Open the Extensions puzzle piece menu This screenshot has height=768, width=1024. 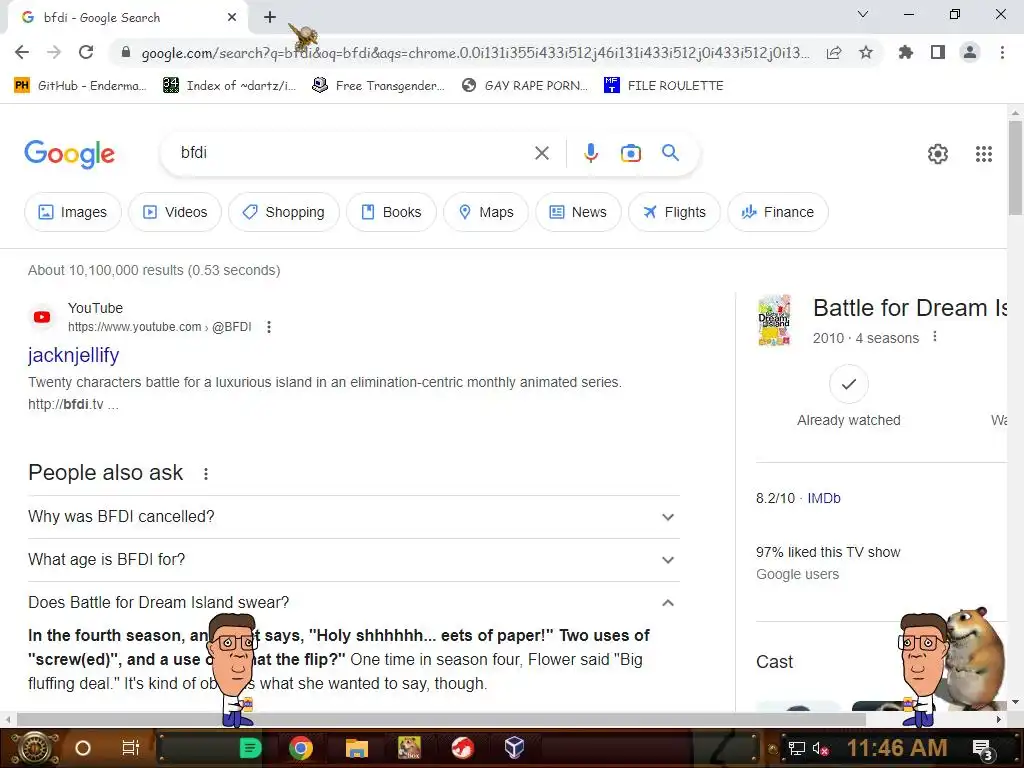905,52
